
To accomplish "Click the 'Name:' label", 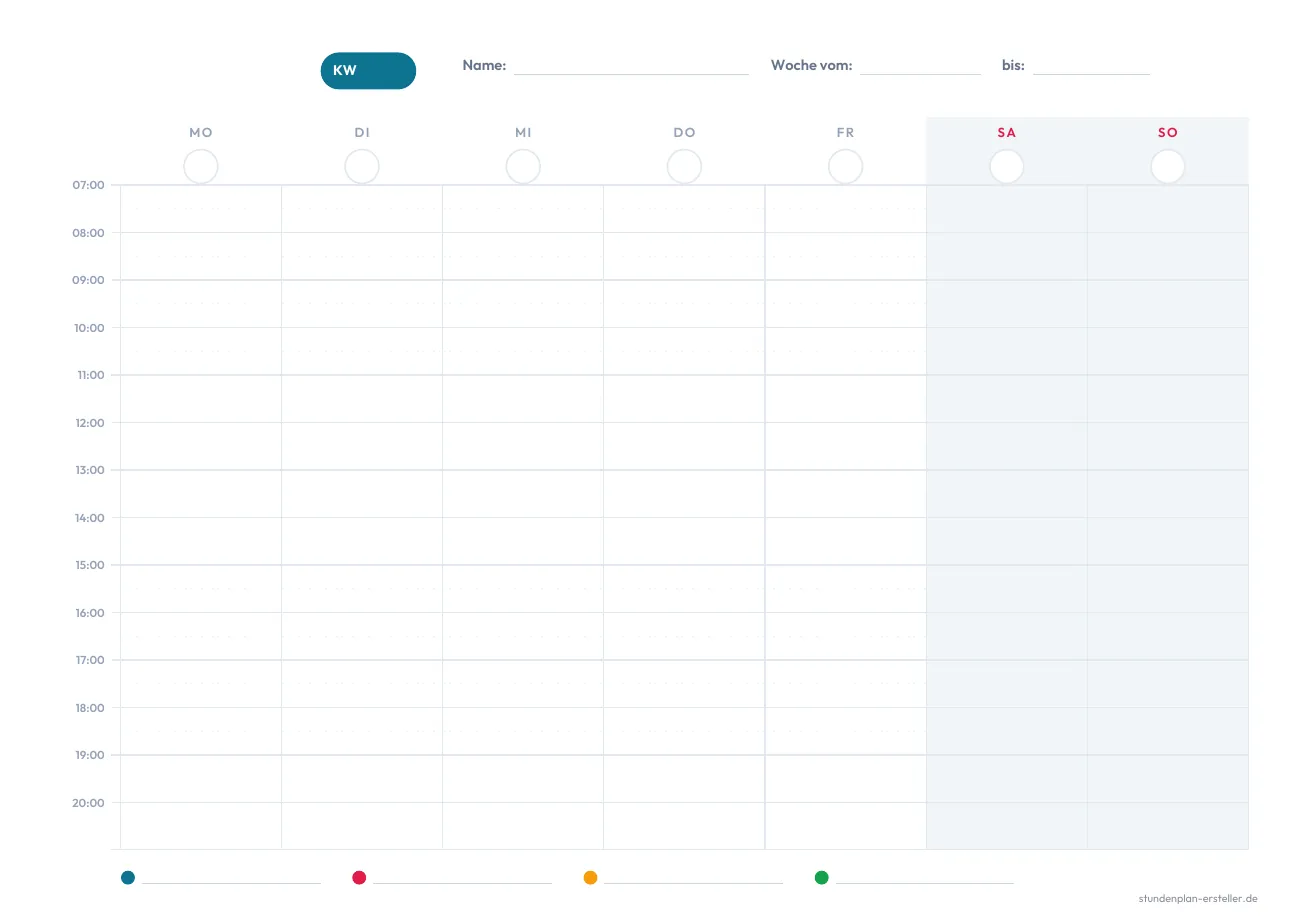I will point(484,65).
